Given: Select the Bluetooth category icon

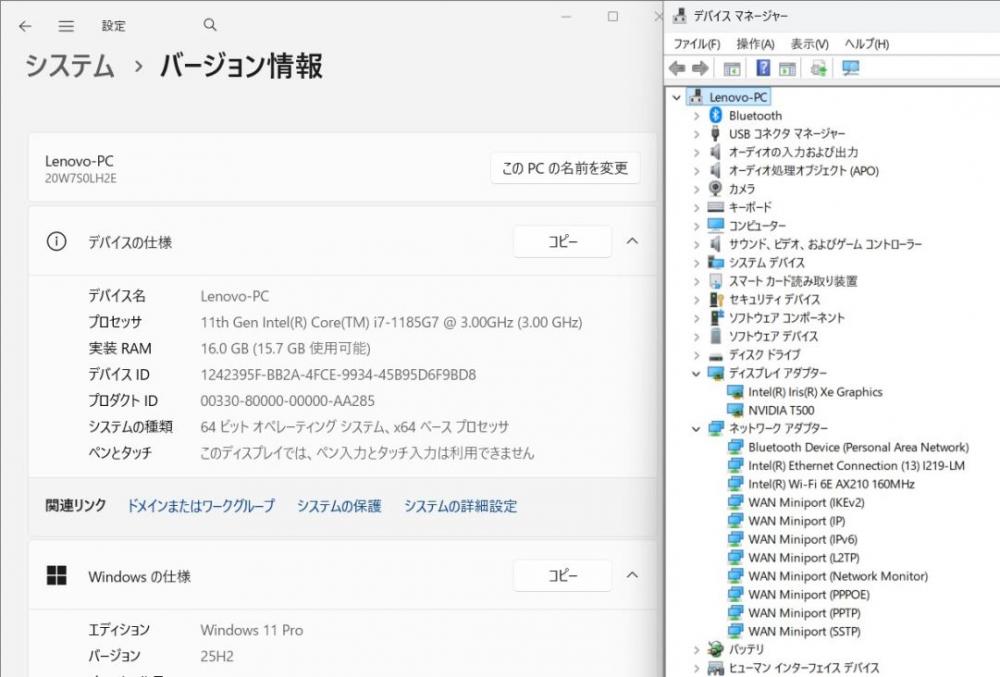Looking at the screenshot, I should tap(716, 115).
